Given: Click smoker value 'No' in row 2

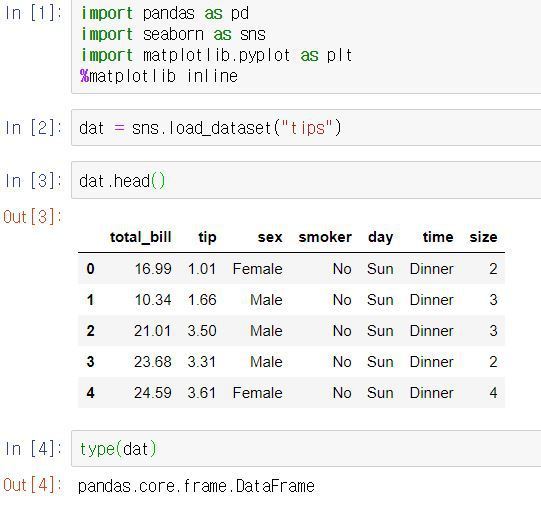Looking at the screenshot, I should click(342, 331).
